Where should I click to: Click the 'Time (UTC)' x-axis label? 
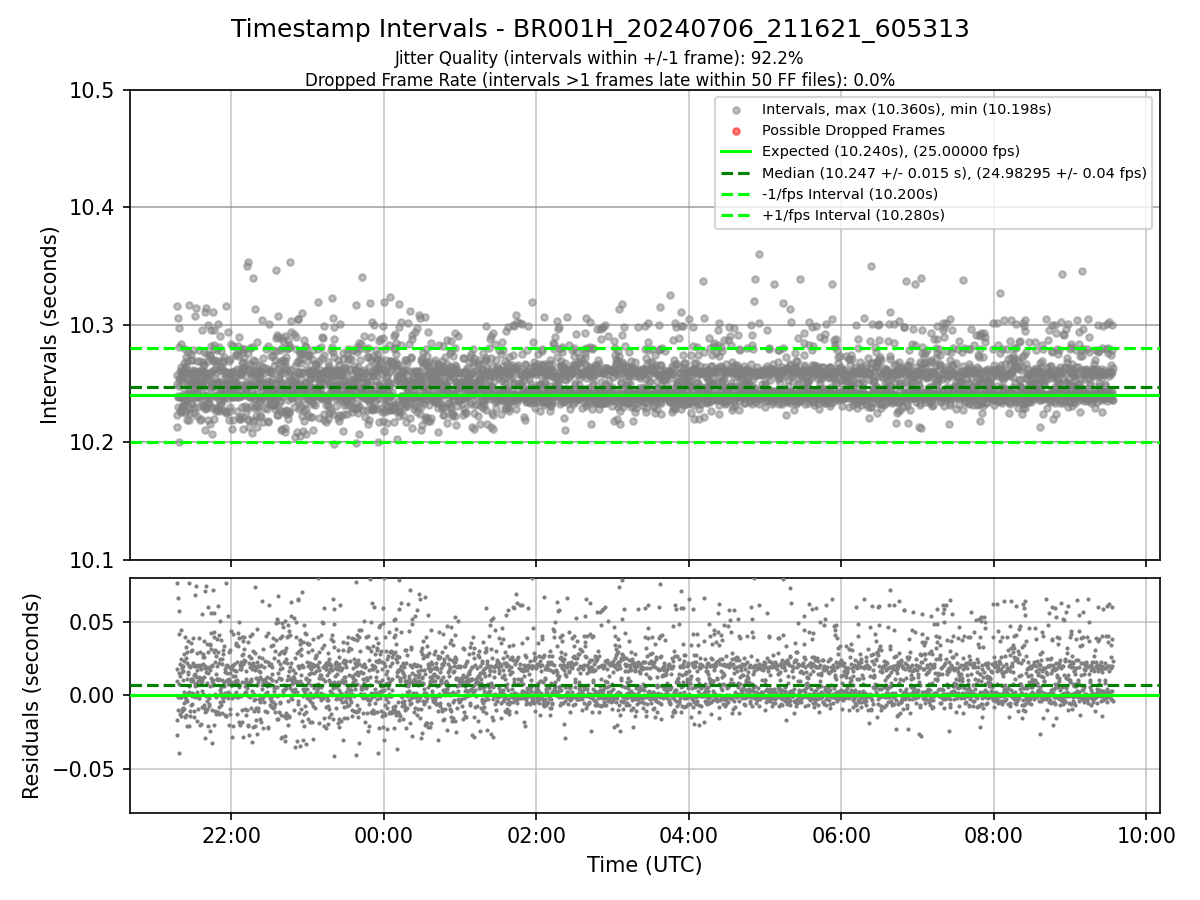tap(644, 865)
